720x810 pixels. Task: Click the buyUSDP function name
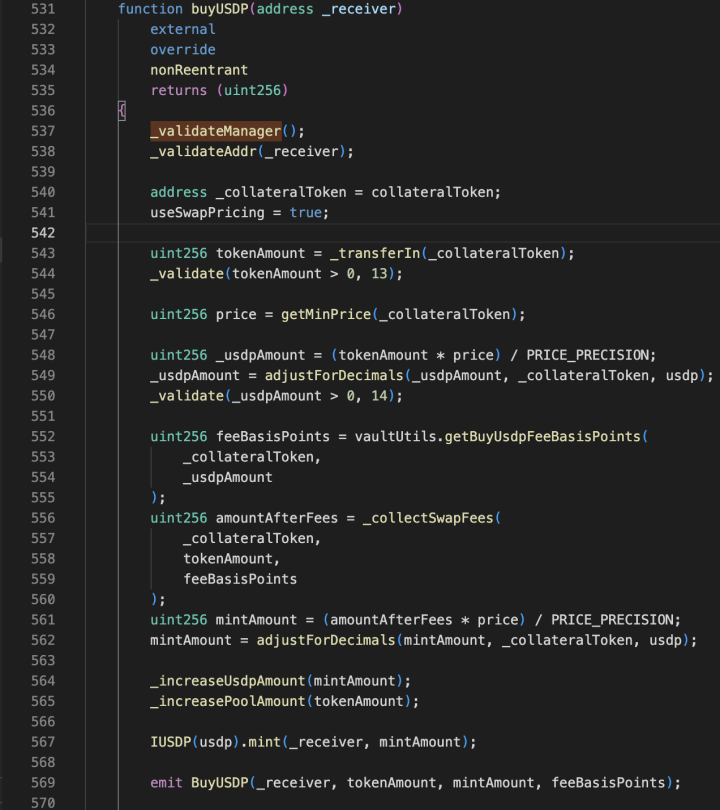(220, 9)
